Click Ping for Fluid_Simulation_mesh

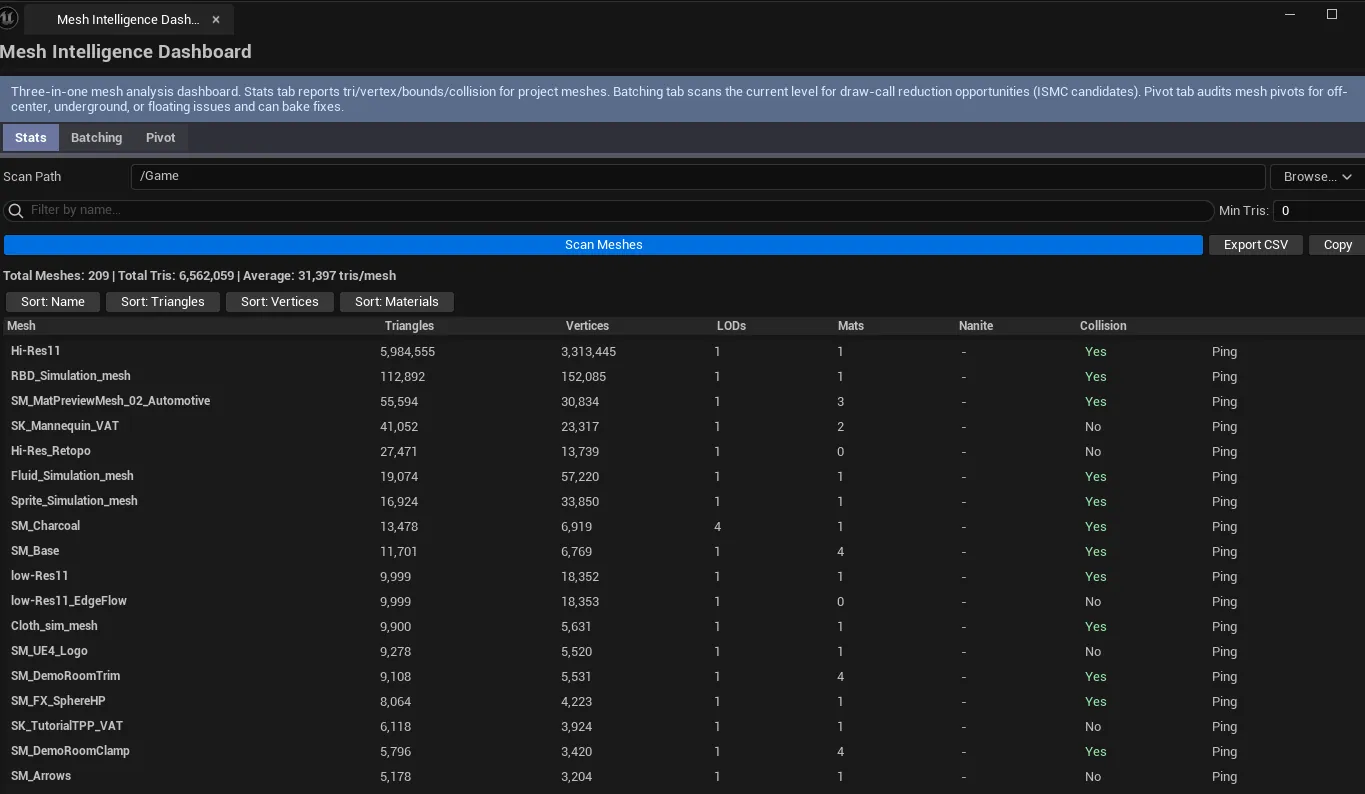click(x=1224, y=477)
